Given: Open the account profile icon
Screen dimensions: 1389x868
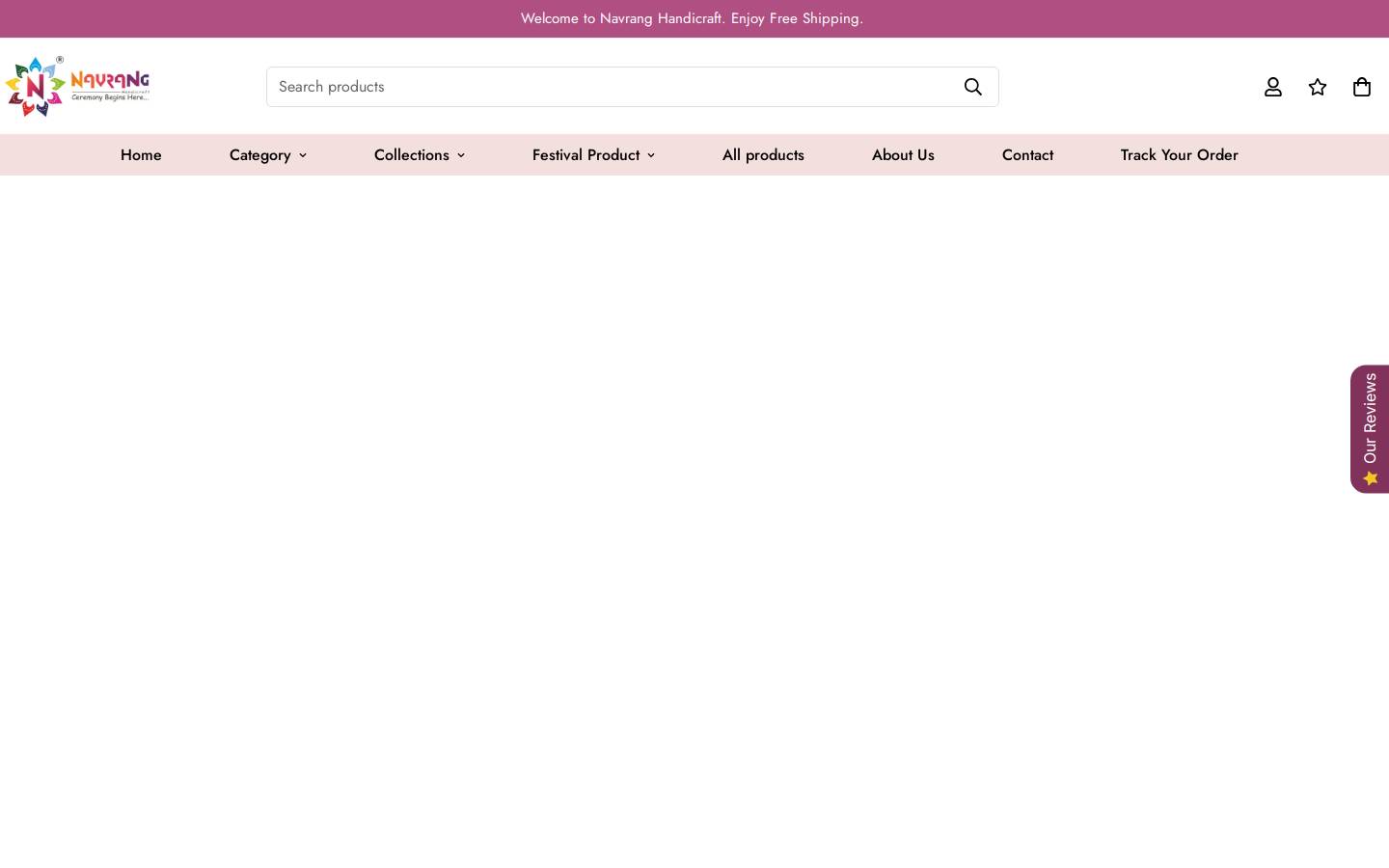Looking at the screenshot, I should click(1273, 87).
